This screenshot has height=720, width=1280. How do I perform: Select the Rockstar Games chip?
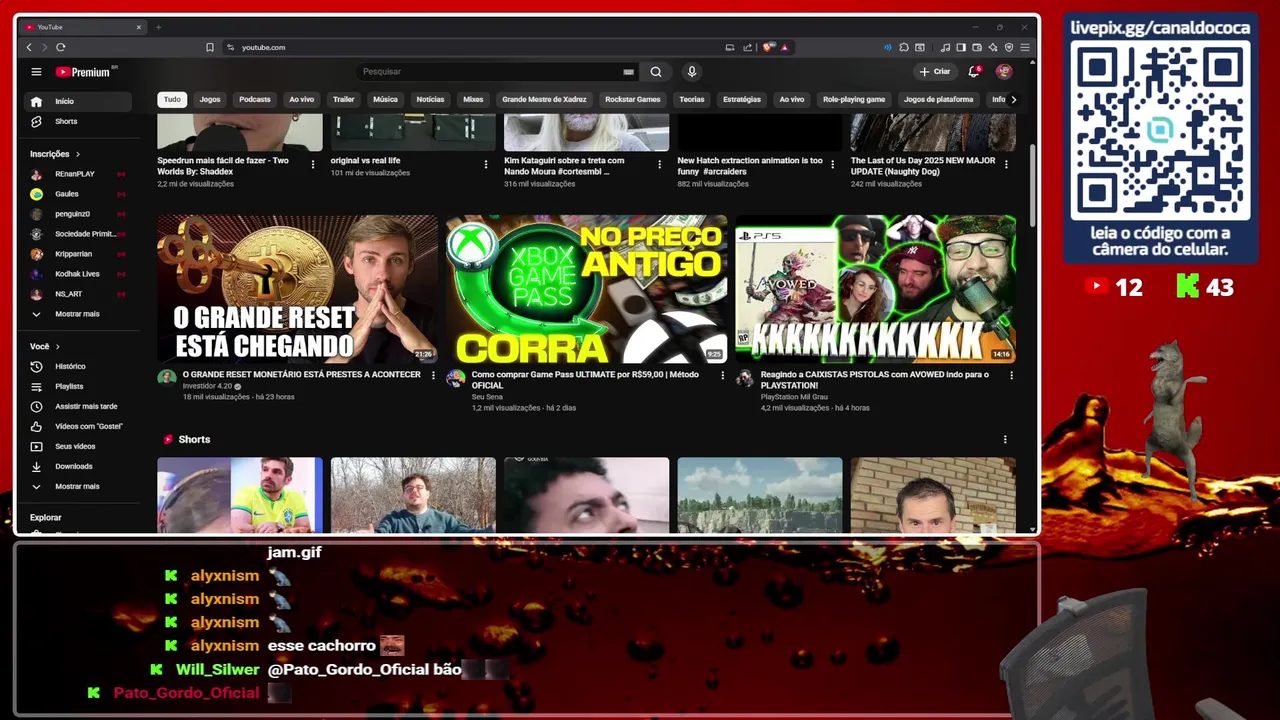[633, 99]
